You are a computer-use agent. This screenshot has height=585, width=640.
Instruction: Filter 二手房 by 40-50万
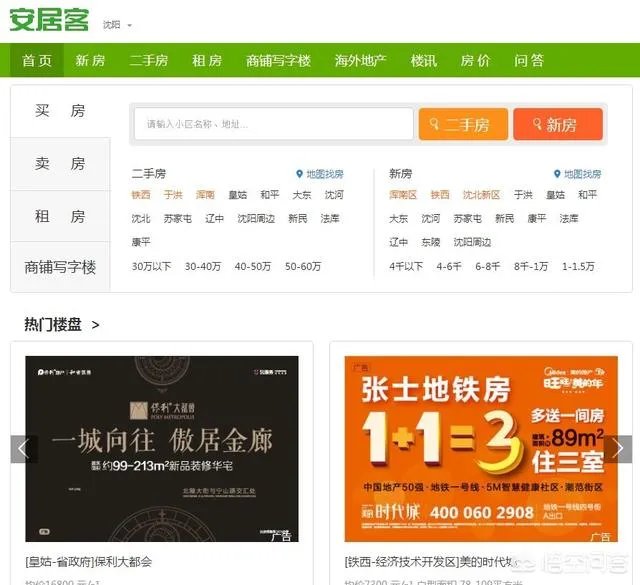pos(253,267)
